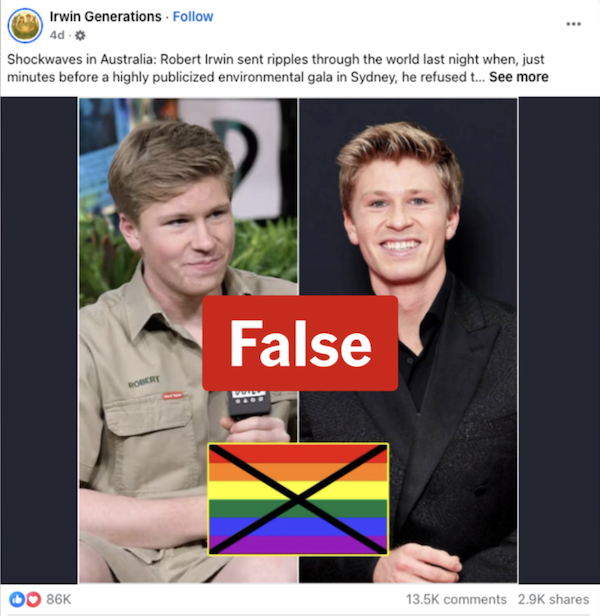Open the three-dot post options menu

[573, 24]
